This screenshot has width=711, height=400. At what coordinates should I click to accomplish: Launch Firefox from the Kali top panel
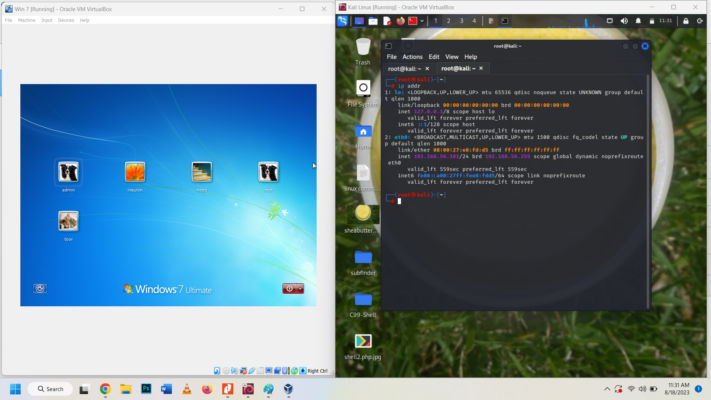click(x=400, y=21)
